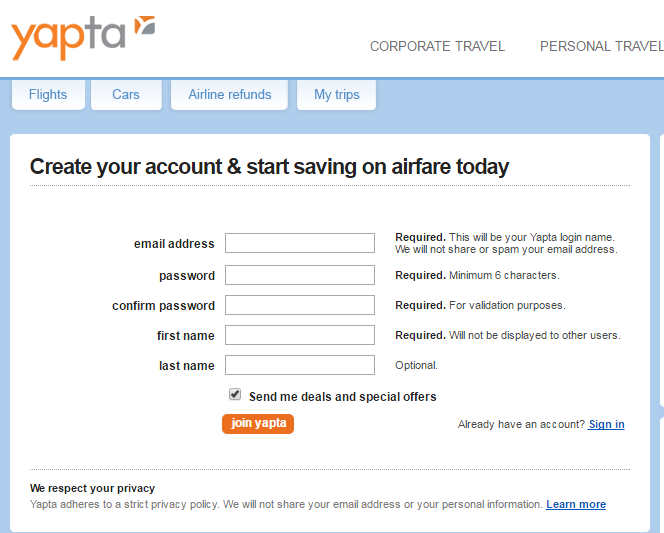Click the orange bird icon beside the logo
This screenshot has height=533, width=664.
click(145, 25)
